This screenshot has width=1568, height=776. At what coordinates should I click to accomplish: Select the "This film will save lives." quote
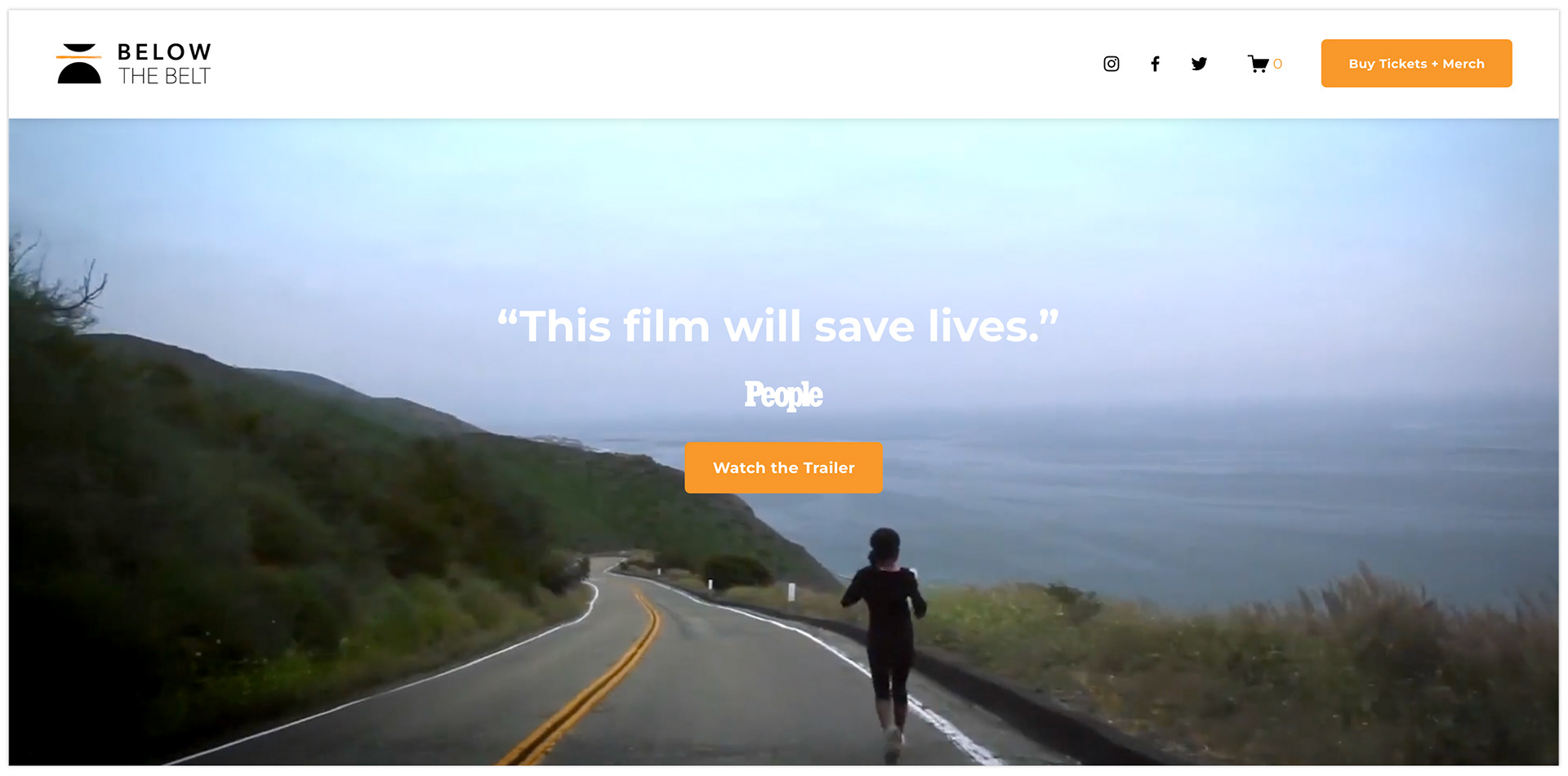tap(777, 327)
